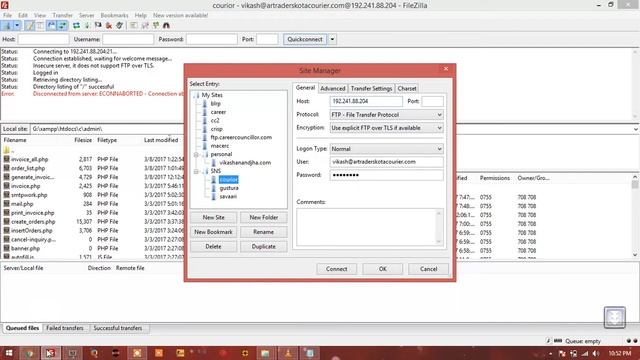Click the VLC cone icon on taskbar

pyautogui.click(x=288, y=353)
